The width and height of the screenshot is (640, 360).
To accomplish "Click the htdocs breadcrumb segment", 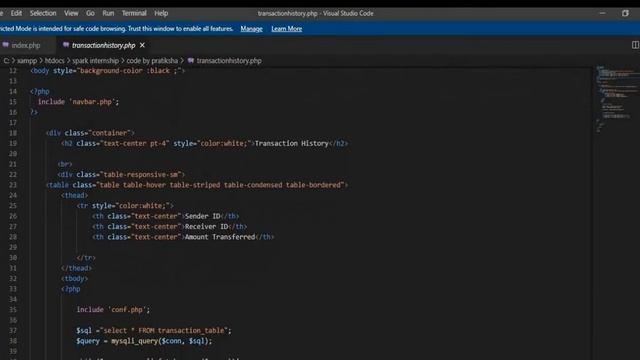I will (54, 61).
